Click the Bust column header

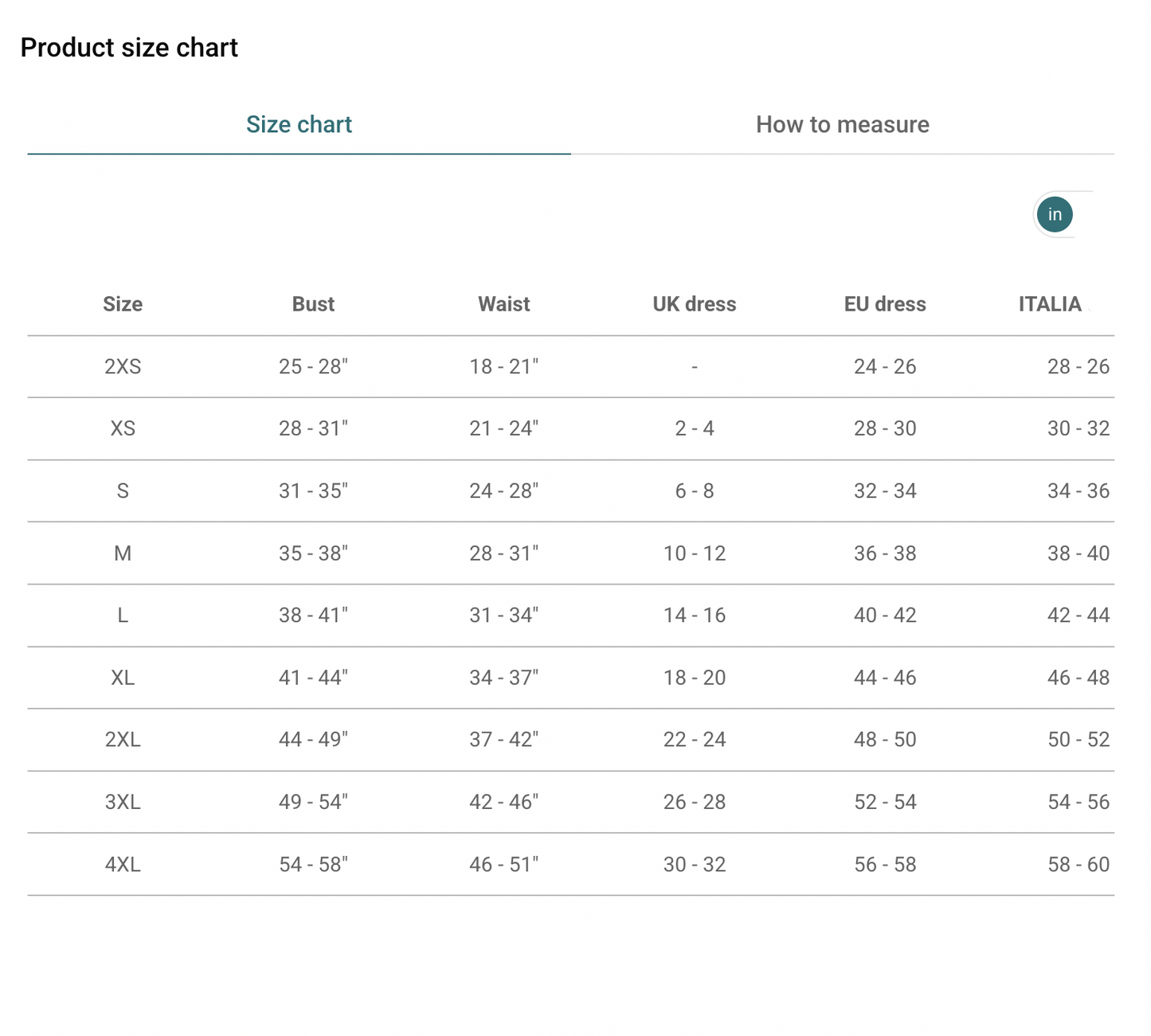(x=313, y=304)
